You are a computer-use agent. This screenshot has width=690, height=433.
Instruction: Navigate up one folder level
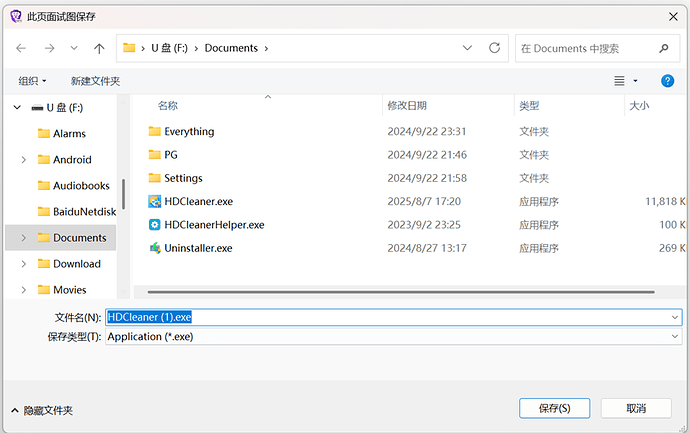99,48
